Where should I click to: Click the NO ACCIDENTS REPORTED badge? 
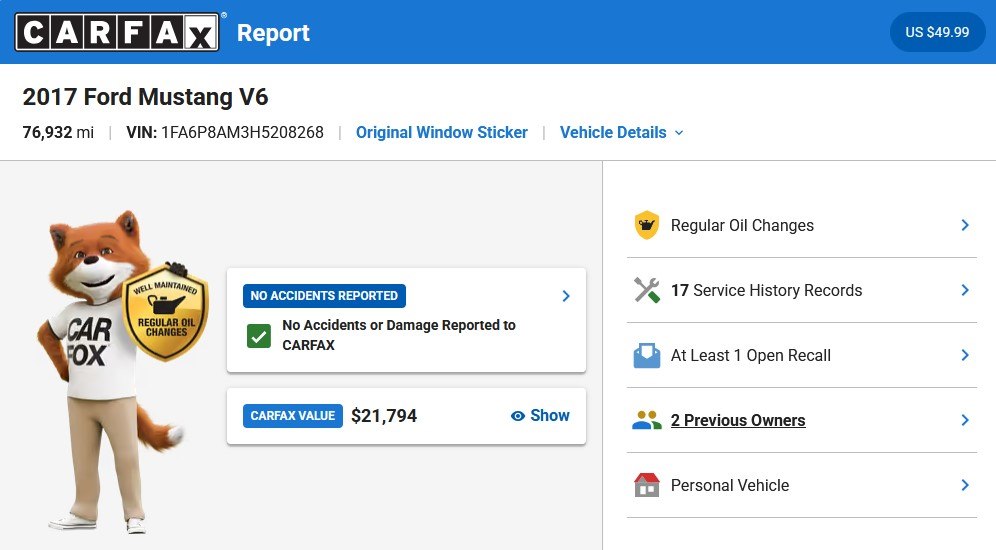pos(324,296)
